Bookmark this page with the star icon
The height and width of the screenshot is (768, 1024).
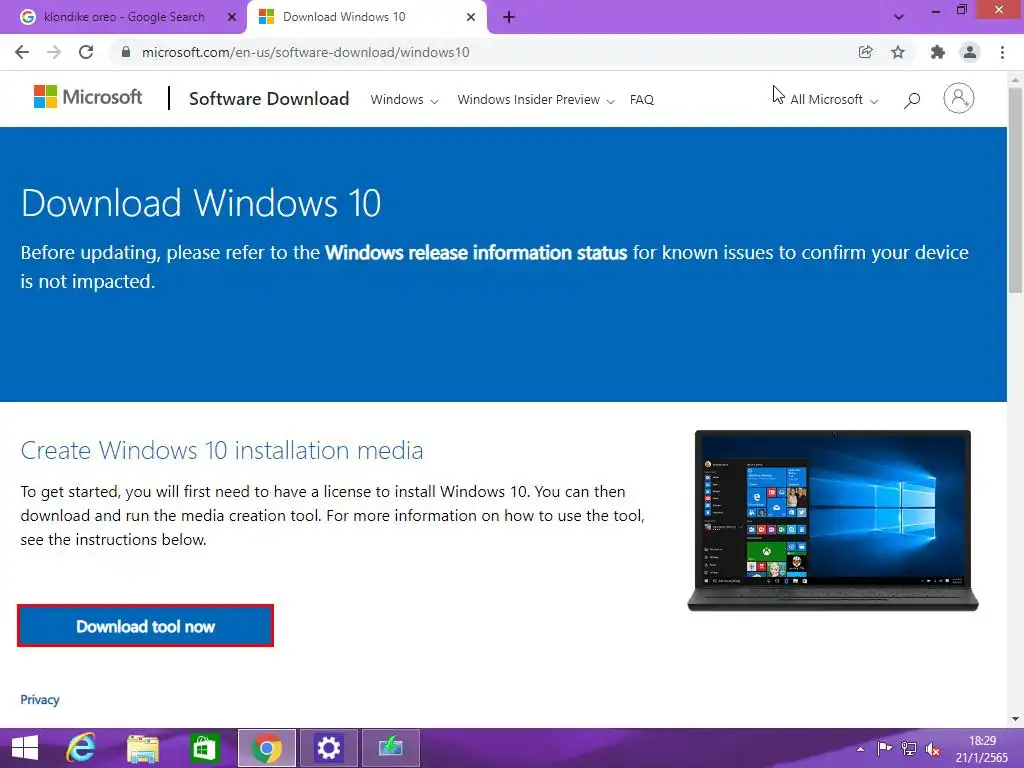pos(898,52)
